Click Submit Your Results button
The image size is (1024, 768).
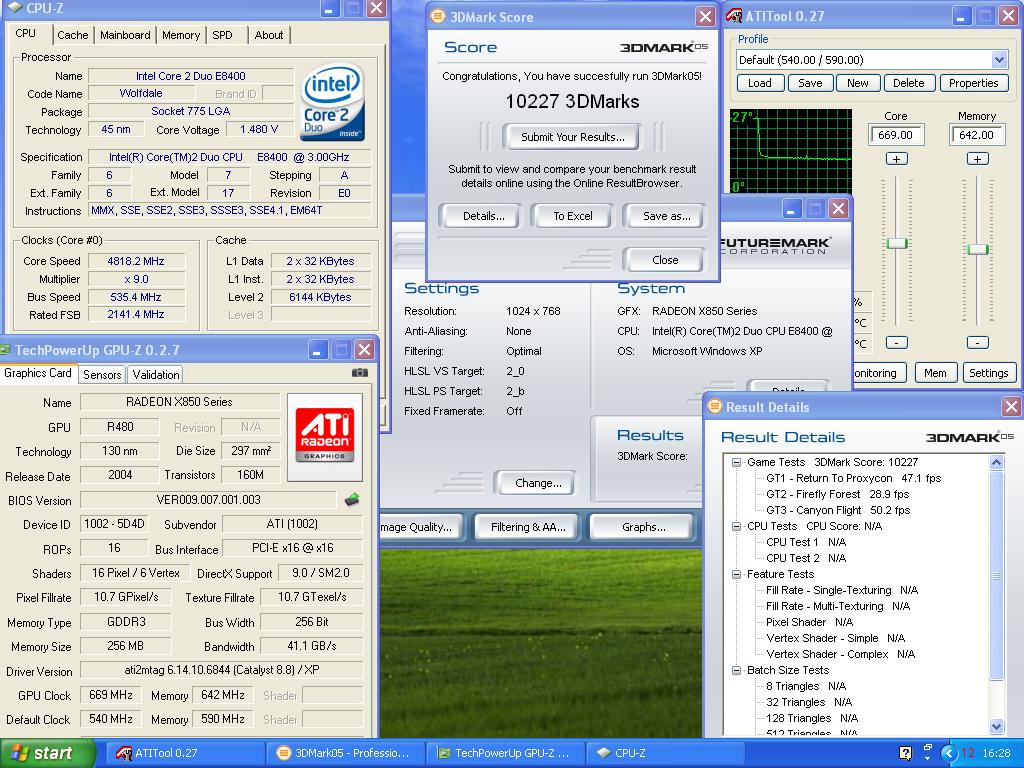[x=572, y=137]
